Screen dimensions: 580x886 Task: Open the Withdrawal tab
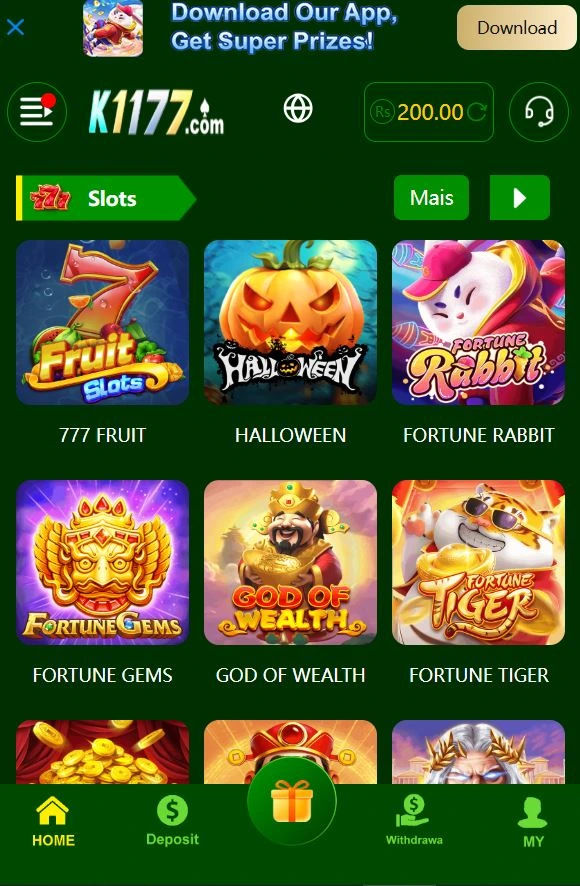(x=414, y=820)
